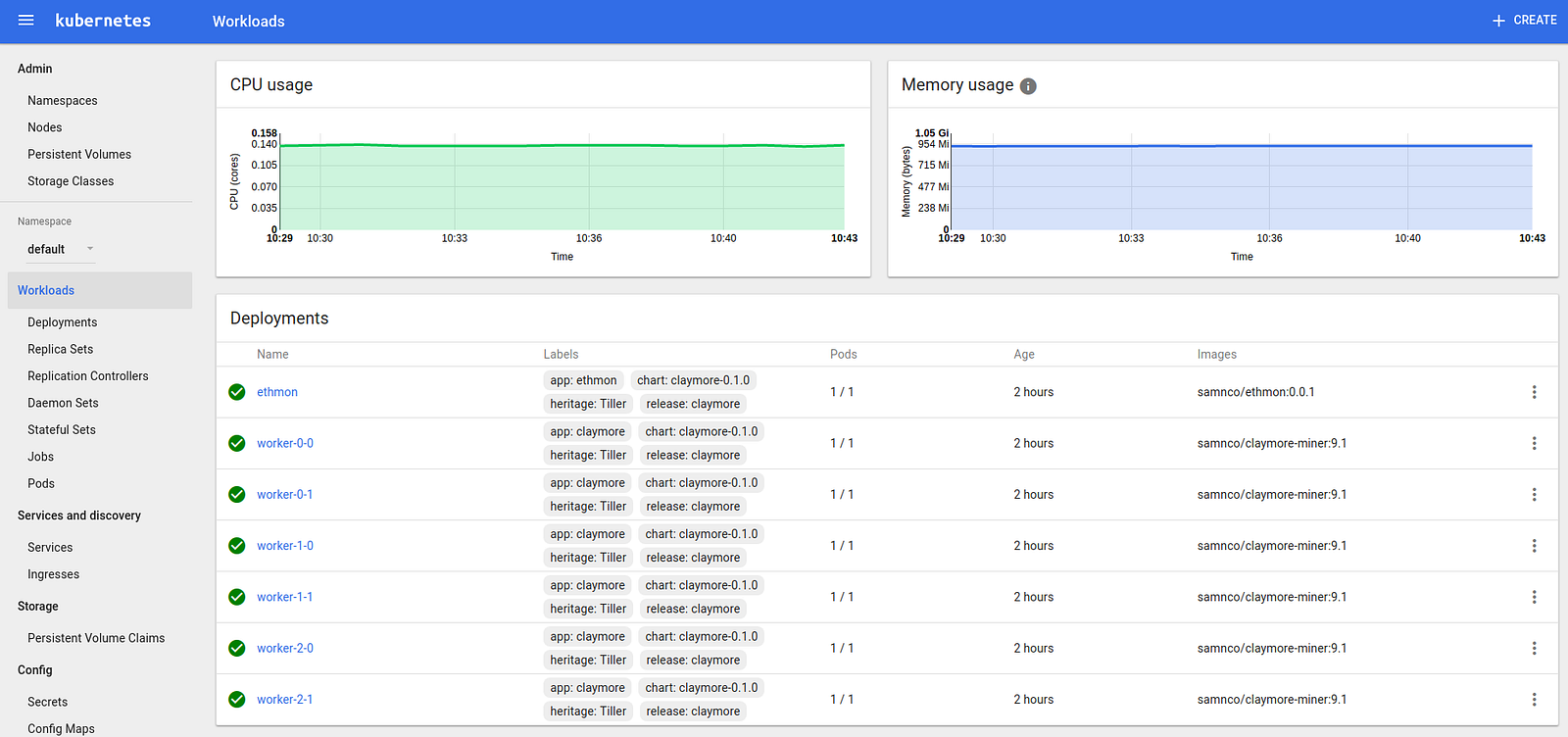This screenshot has width=1568, height=737.
Task: Open the worker-0-1 deployment link
Action: [285, 495]
